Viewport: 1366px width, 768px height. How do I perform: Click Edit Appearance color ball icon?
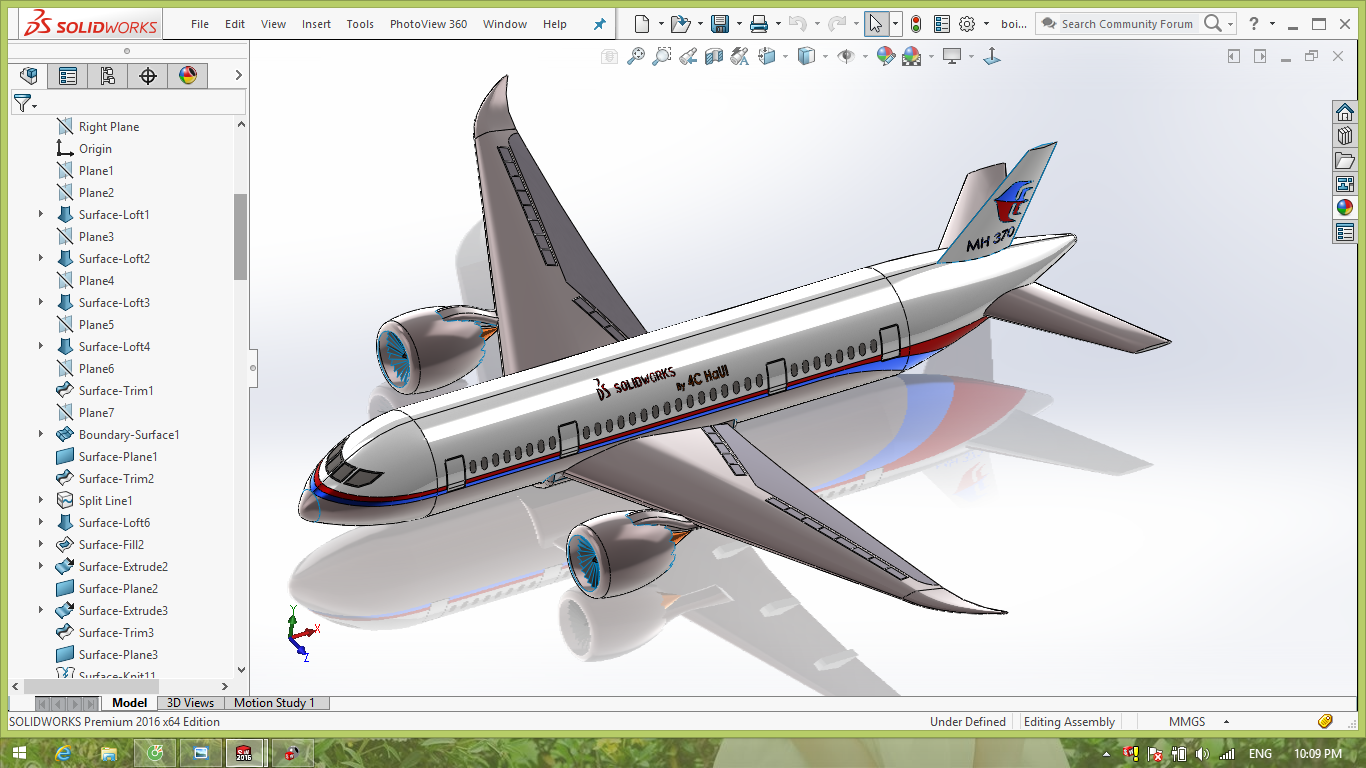(x=885, y=57)
